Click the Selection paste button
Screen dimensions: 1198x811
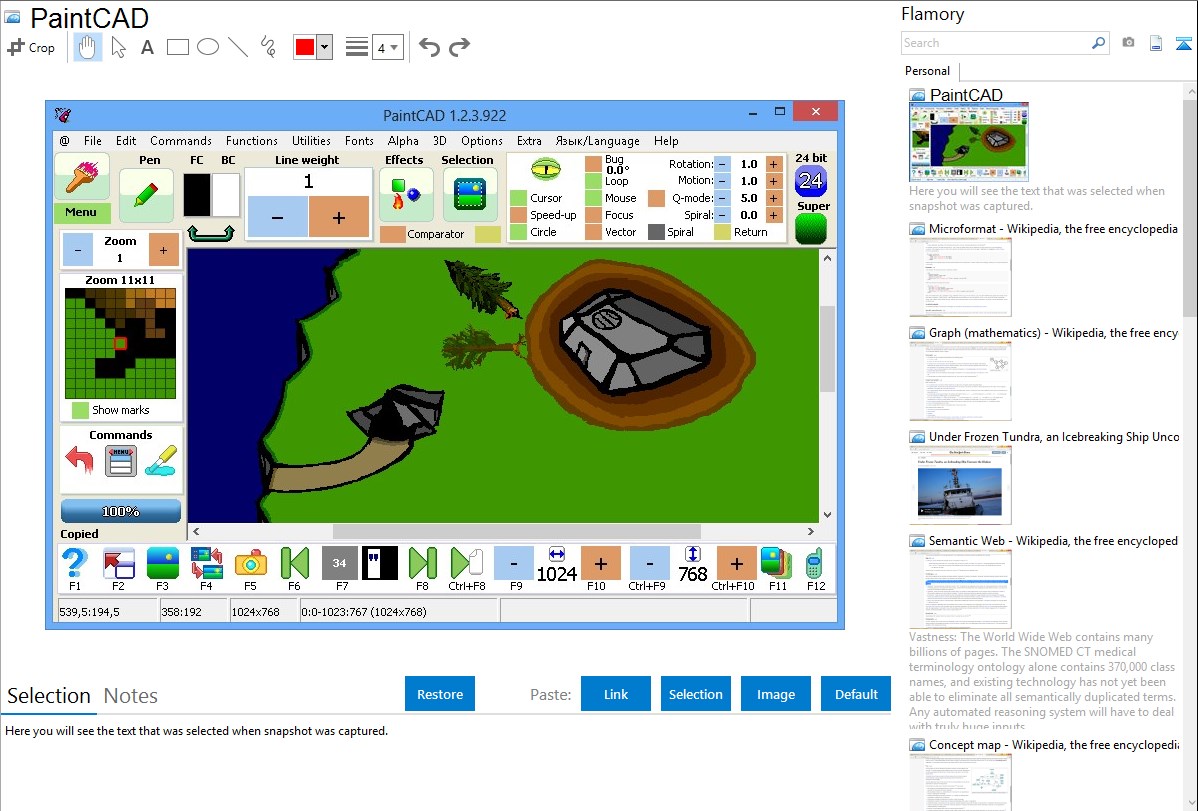pyautogui.click(x=695, y=694)
